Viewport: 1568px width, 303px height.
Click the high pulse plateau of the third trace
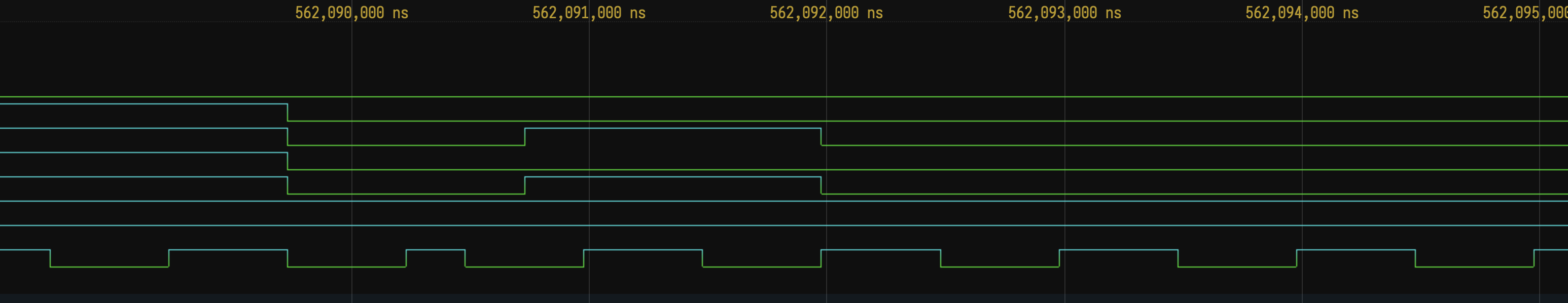tap(672, 128)
